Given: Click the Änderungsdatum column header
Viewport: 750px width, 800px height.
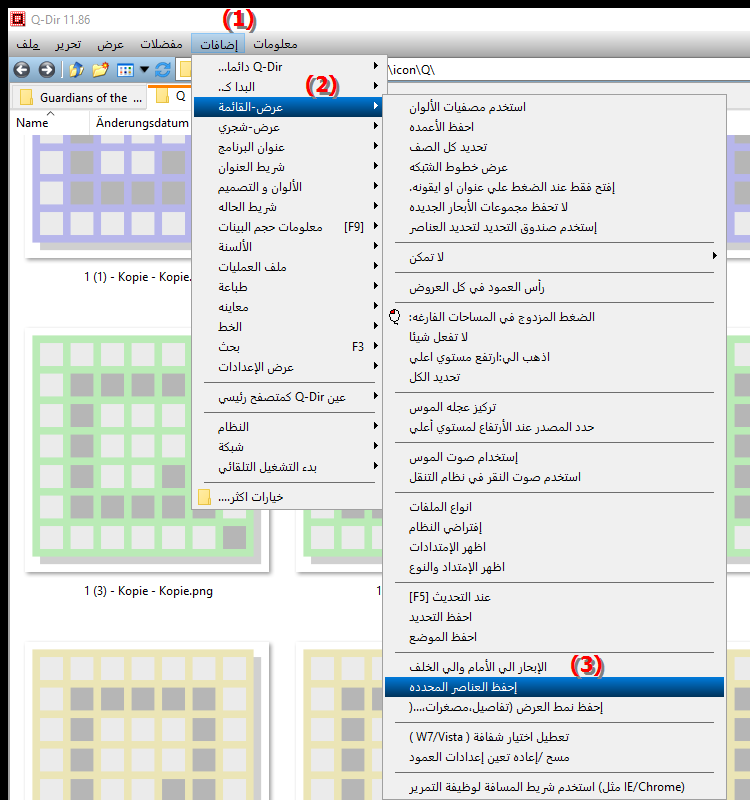Looking at the screenshot, I should tap(140, 122).
